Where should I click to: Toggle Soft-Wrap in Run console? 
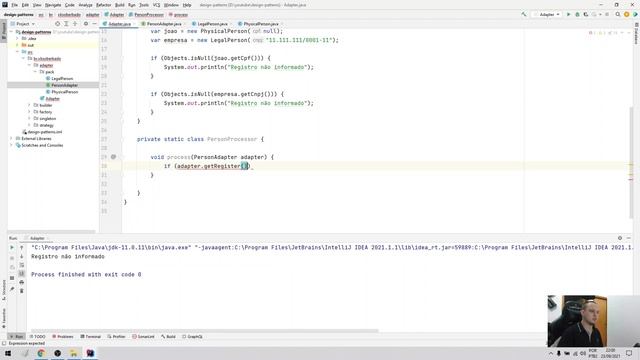coord(22,265)
